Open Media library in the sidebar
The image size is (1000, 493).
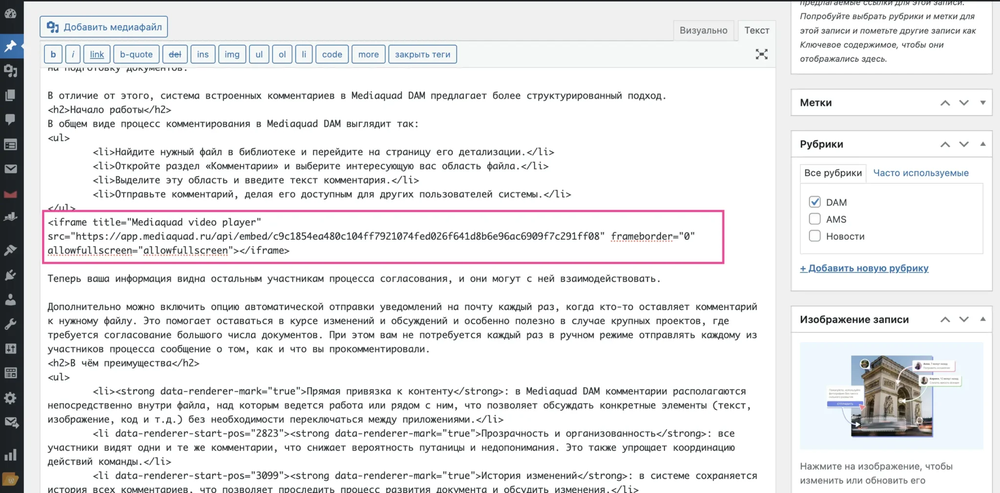pyautogui.click(x=11, y=71)
